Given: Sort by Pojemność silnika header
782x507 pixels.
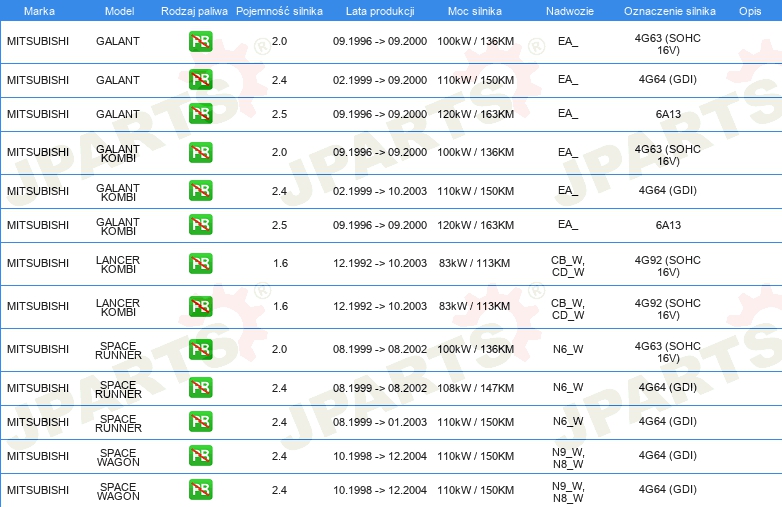Looking at the screenshot, I should (x=279, y=10).
